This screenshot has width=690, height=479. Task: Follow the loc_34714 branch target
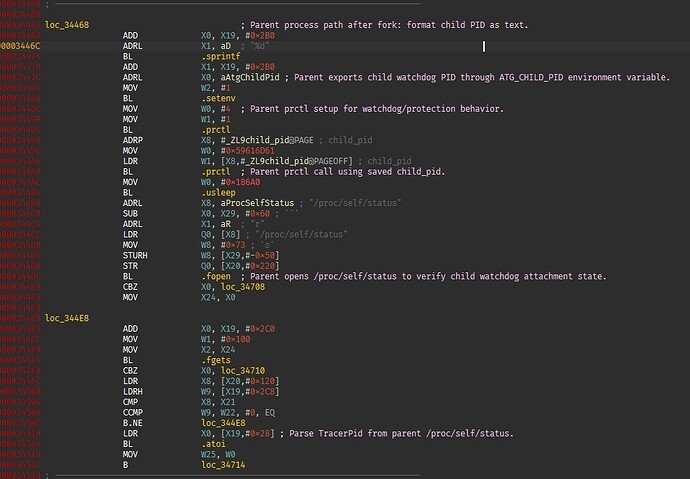tap(223, 465)
